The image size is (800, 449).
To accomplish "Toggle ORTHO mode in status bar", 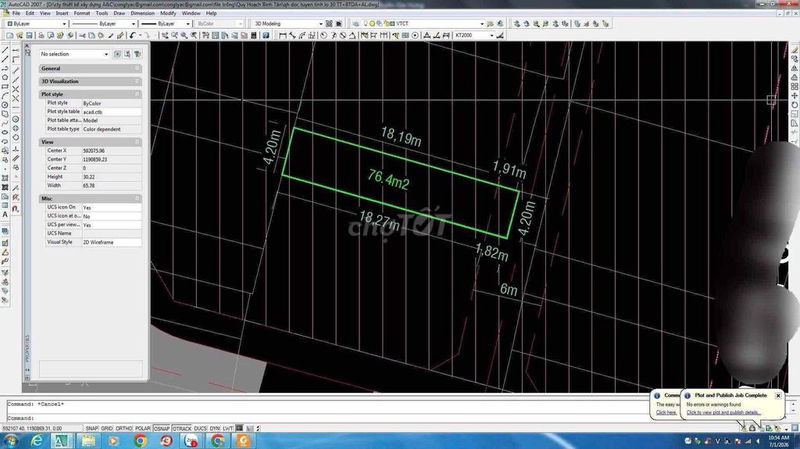I will [124, 428].
